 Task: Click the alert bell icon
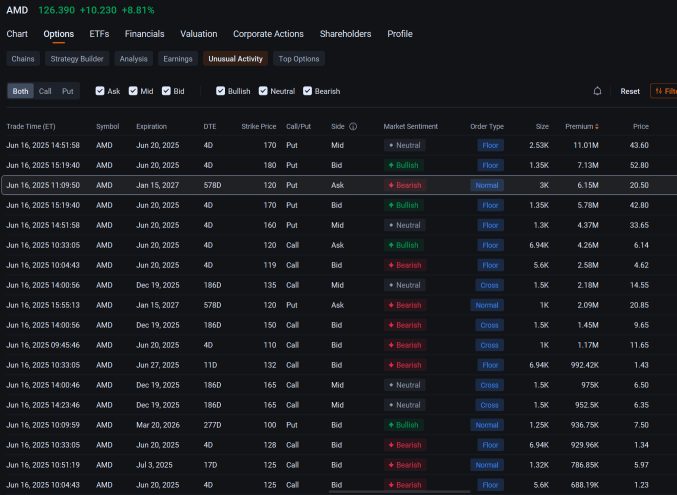point(597,91)
